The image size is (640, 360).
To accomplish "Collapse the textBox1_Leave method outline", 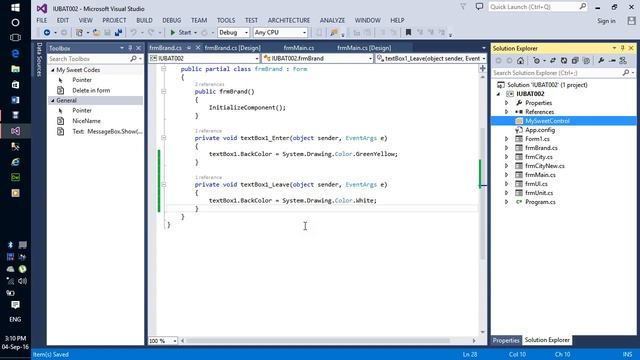I will point(164,184).
